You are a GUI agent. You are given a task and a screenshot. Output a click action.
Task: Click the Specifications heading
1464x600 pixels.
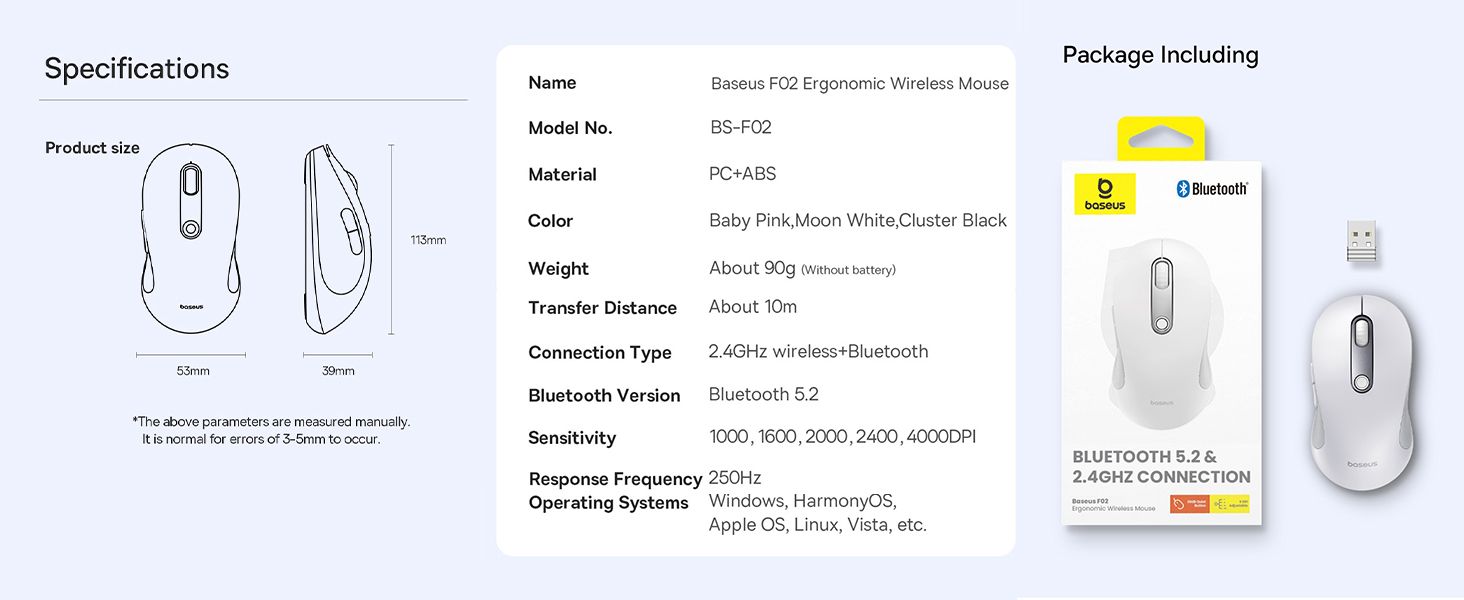coord(137,68)
